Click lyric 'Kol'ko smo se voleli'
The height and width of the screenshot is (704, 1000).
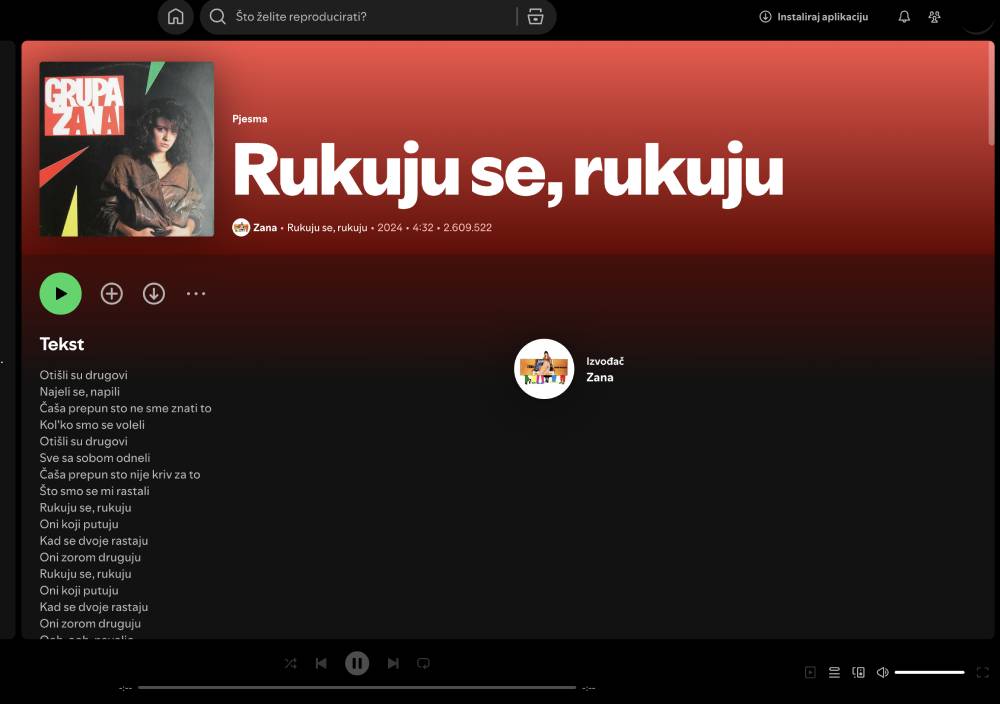click(92, 425)
